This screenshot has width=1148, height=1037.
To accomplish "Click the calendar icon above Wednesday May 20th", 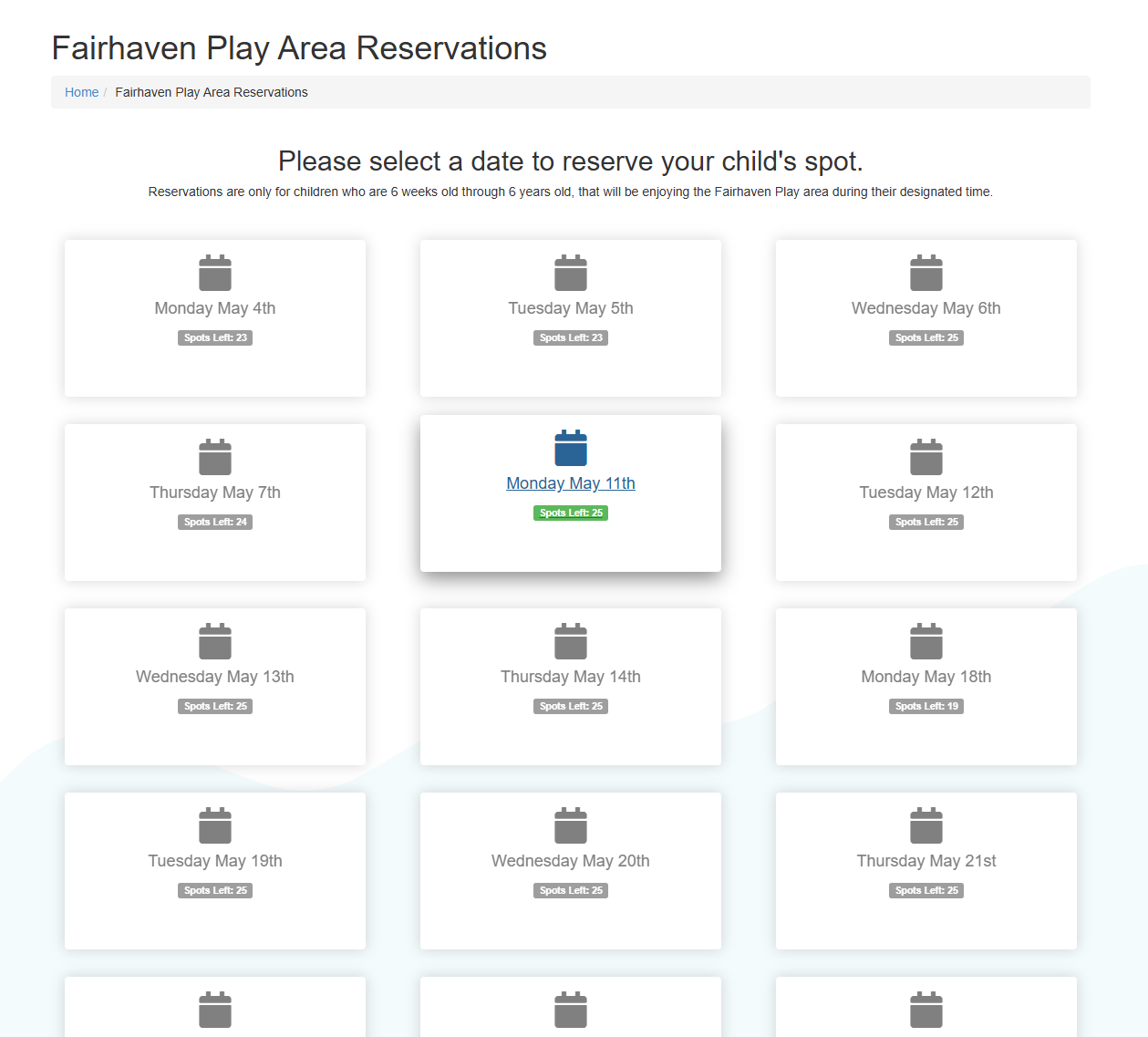I will (x=571, y=825).
